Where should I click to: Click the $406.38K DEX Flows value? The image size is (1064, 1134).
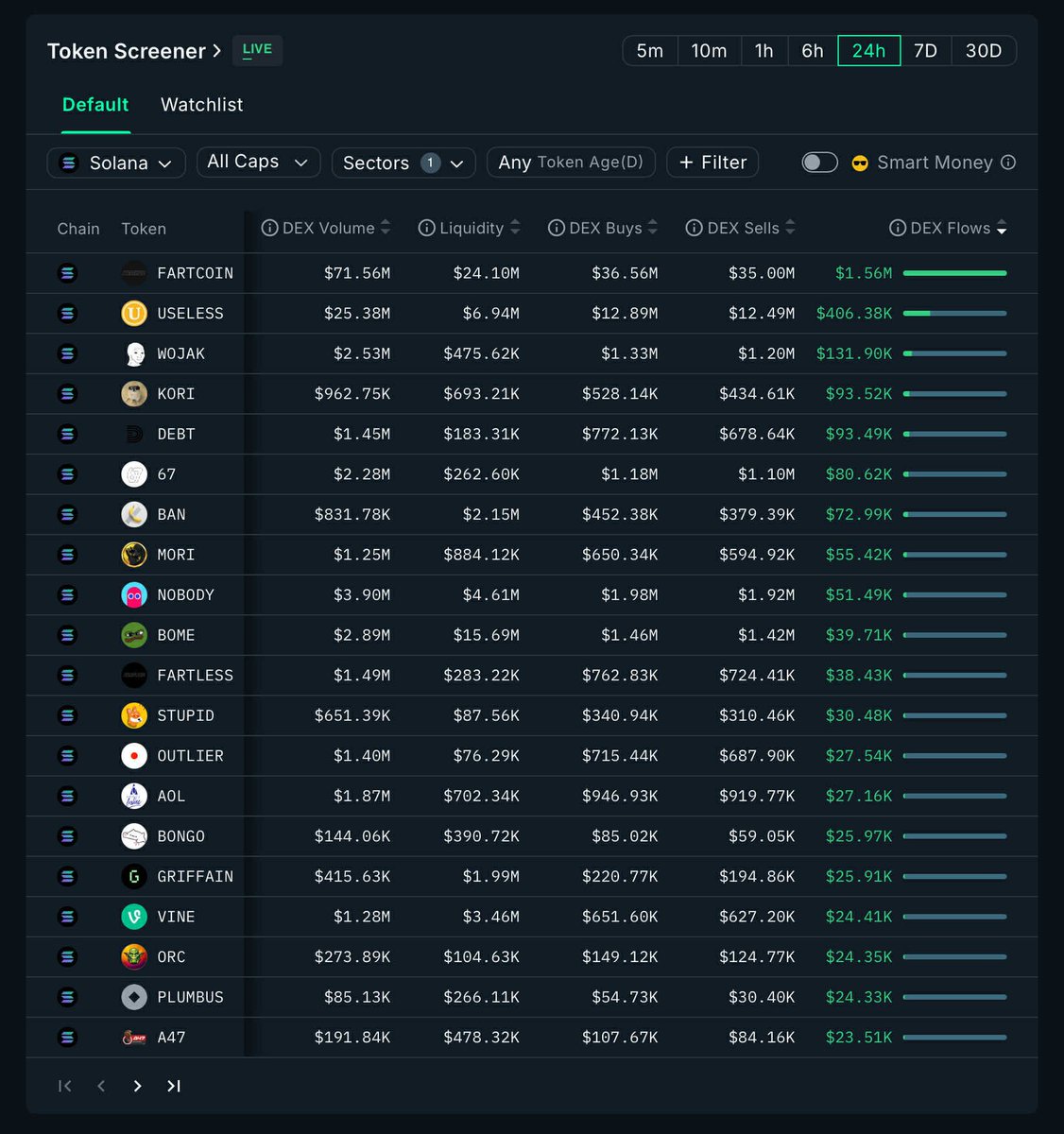pos(854,313)
